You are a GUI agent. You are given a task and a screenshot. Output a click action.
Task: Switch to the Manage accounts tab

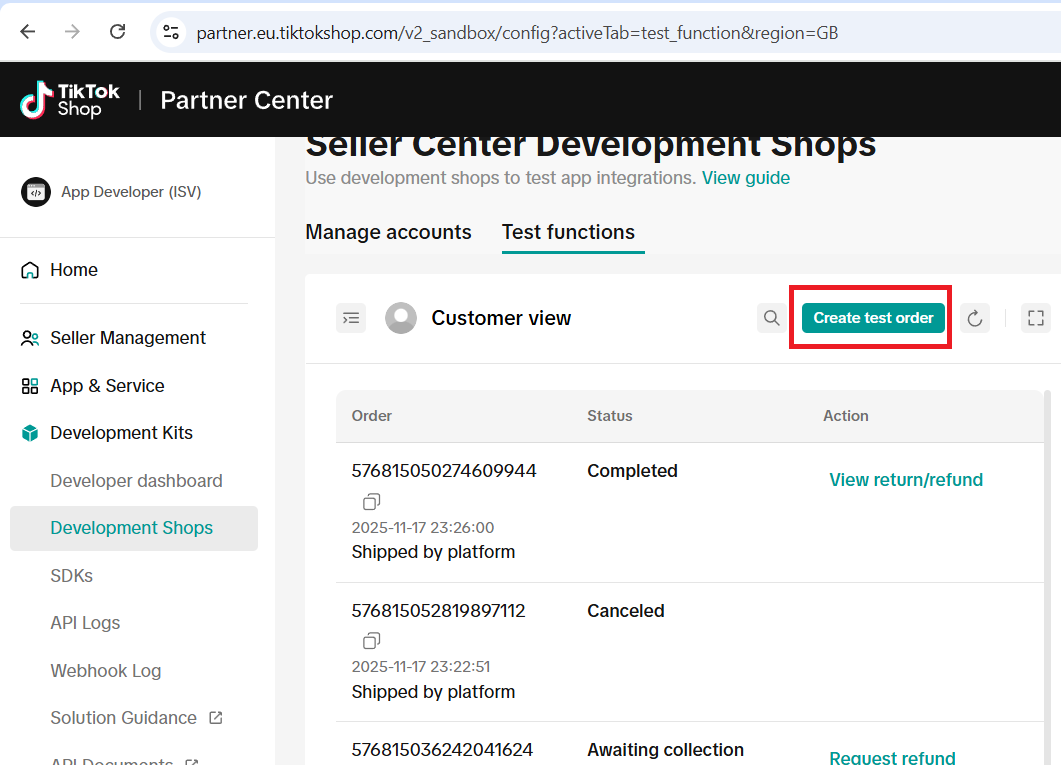tap(388, 232)
